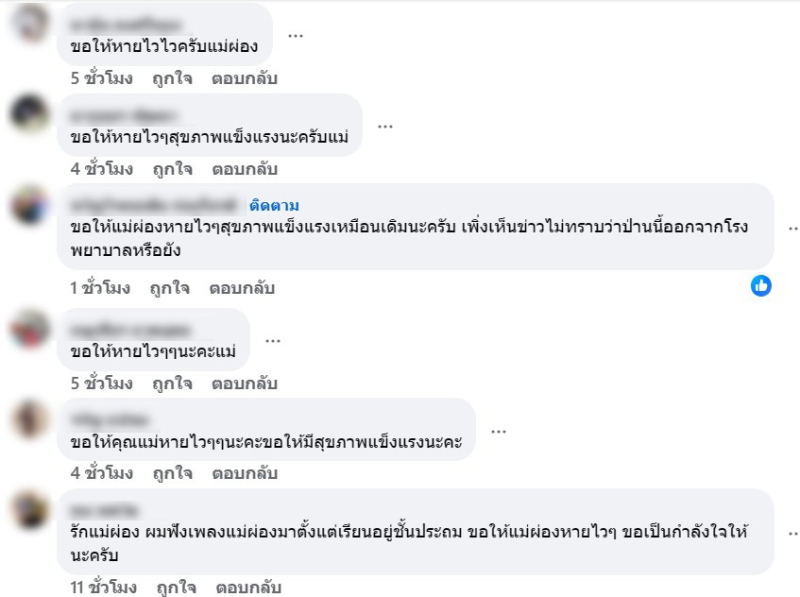800x597 pixels.
Task: Open the profile name above 'ขอให้หายไวๆสุขภาพแข็งแรงนะครับแม่'
Action: [x=123, y=115]
